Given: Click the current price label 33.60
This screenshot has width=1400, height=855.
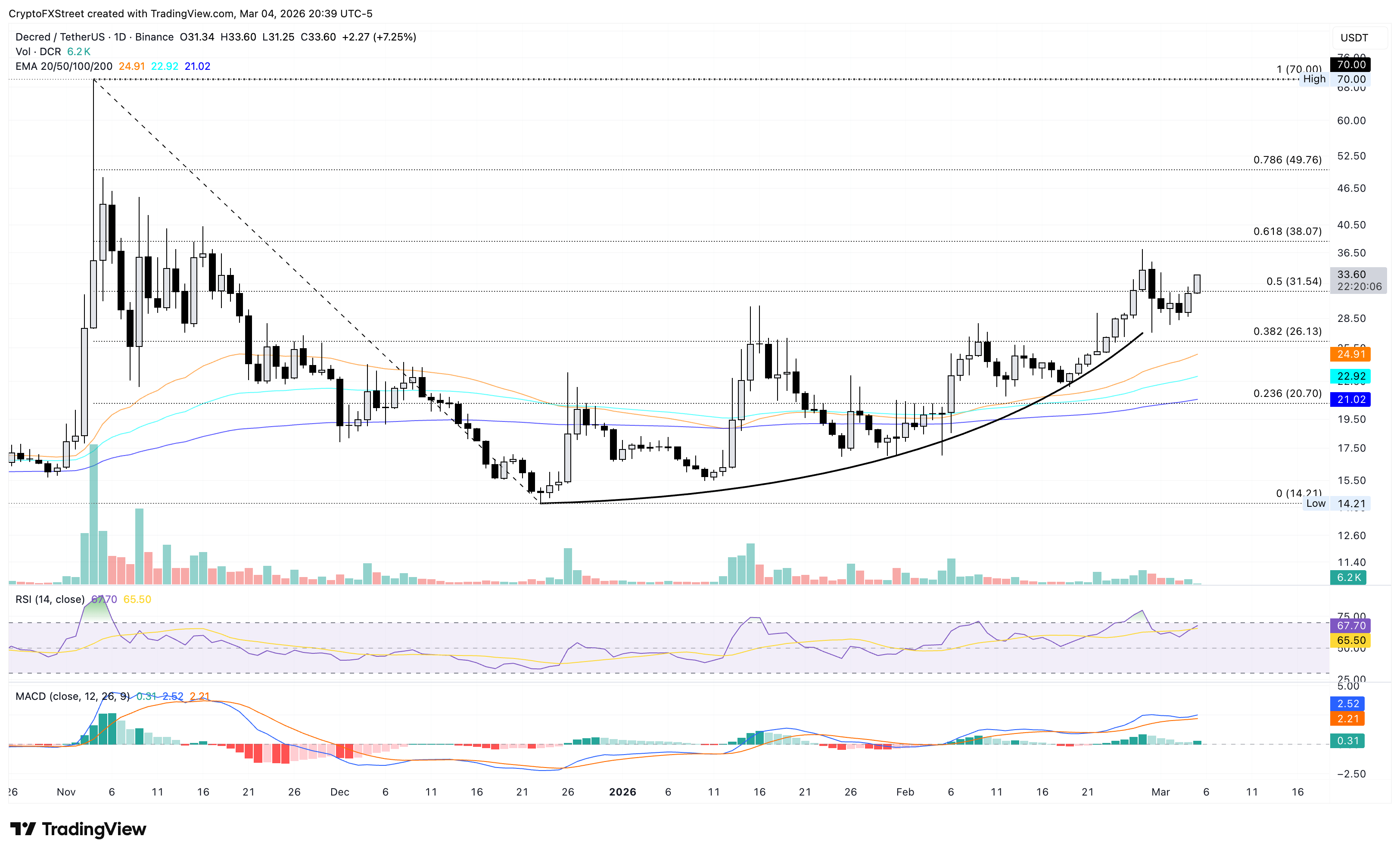Looking at the screenshot, I should tap(1351, 275).
